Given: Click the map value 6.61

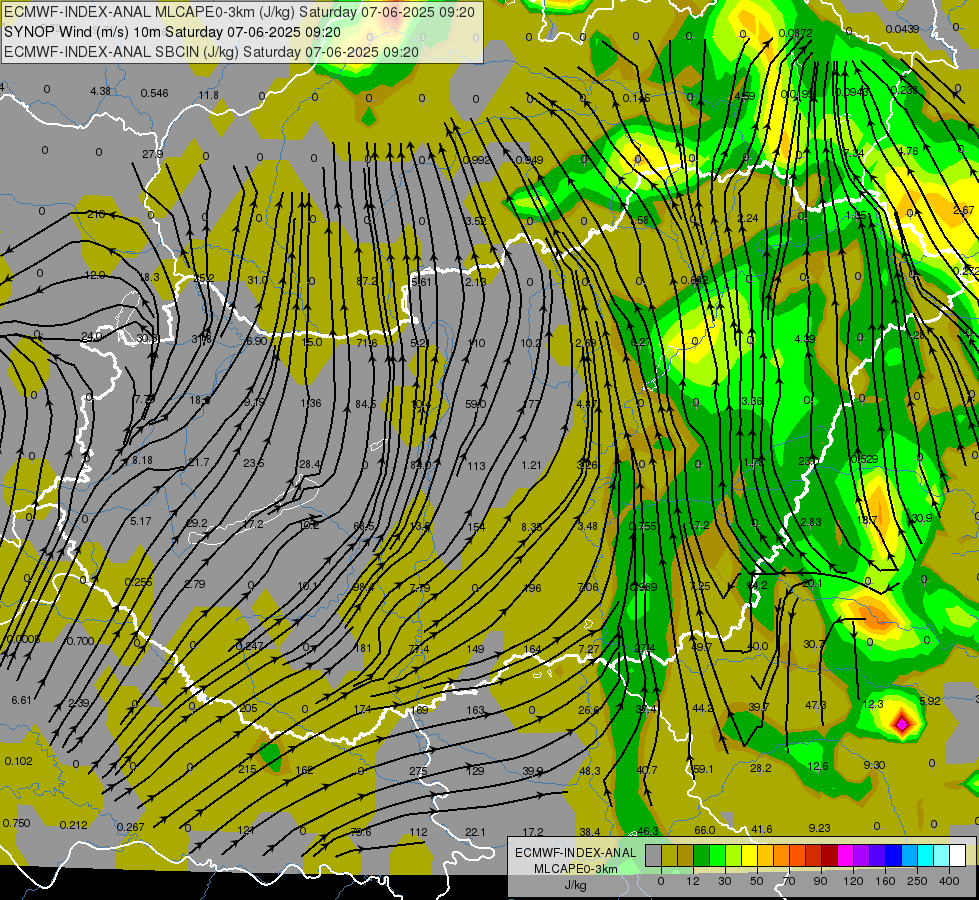Looking at the screenshot, I should click(21, 700).
